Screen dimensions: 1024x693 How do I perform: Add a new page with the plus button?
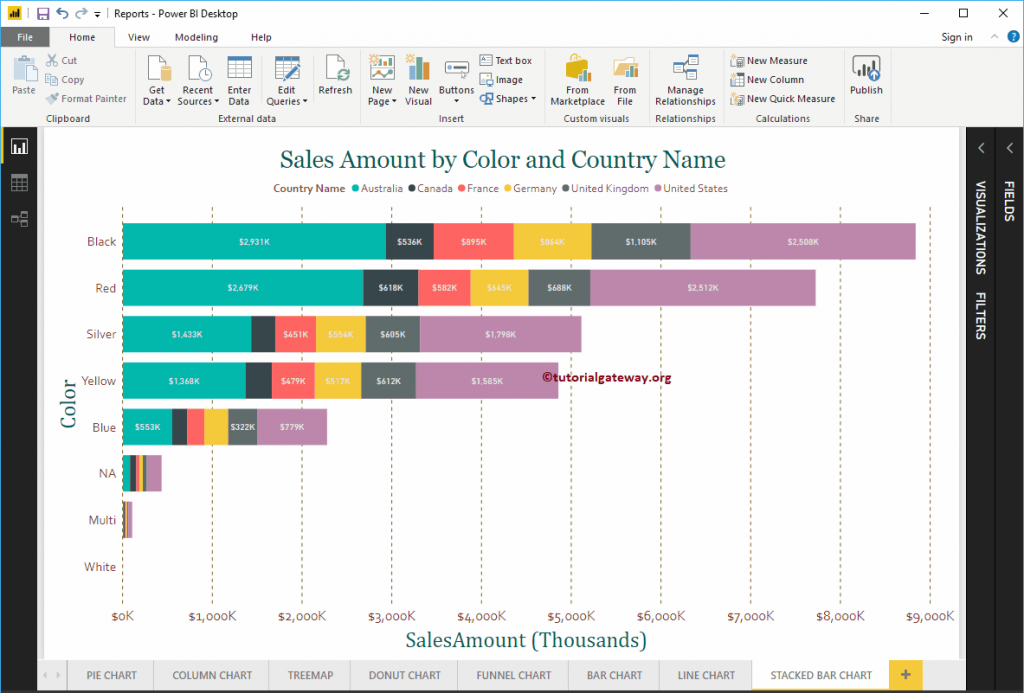point(905,675)
